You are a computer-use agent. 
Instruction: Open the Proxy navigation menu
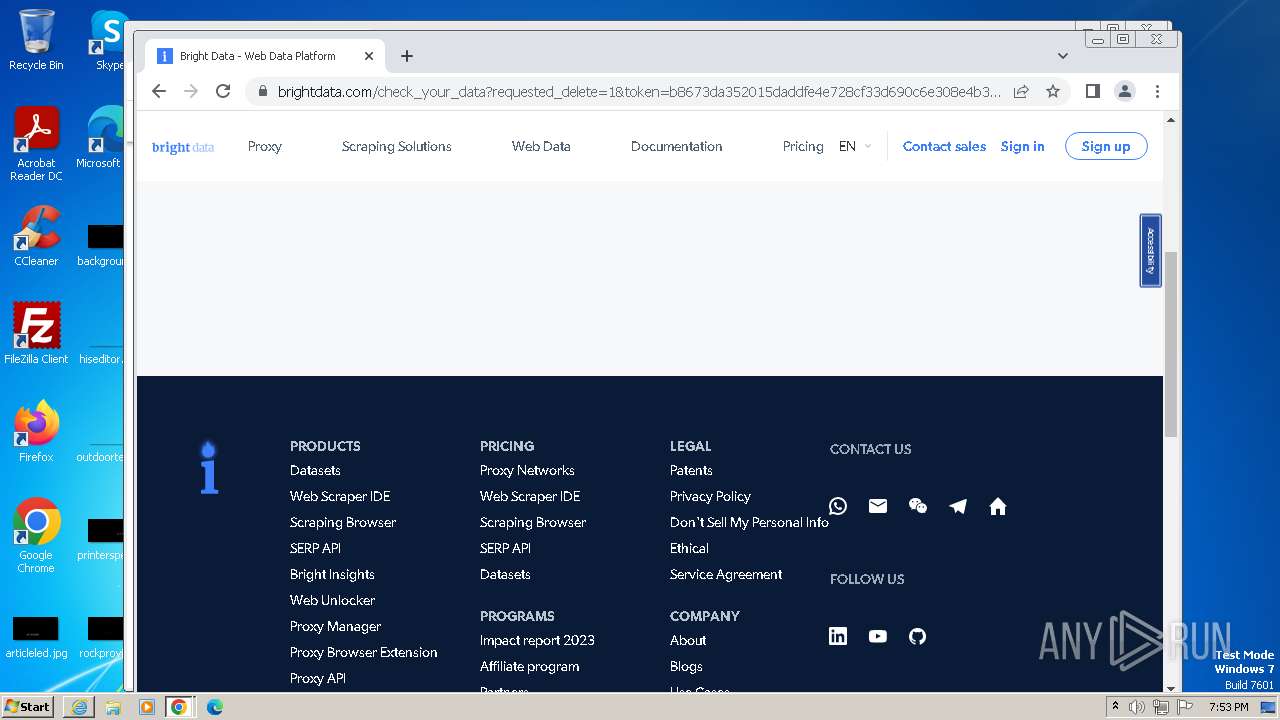click(265, 147)
